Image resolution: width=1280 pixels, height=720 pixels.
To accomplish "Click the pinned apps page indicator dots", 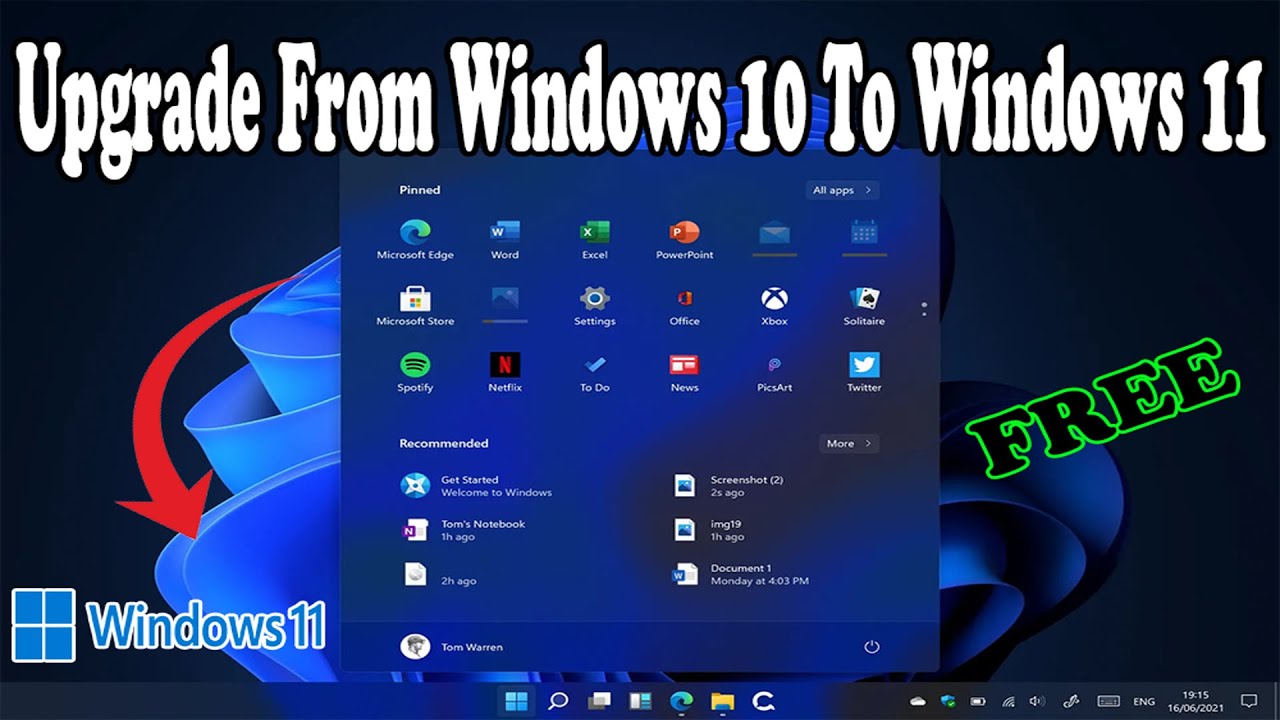I will pyautogui.click(x=924, y=308).
